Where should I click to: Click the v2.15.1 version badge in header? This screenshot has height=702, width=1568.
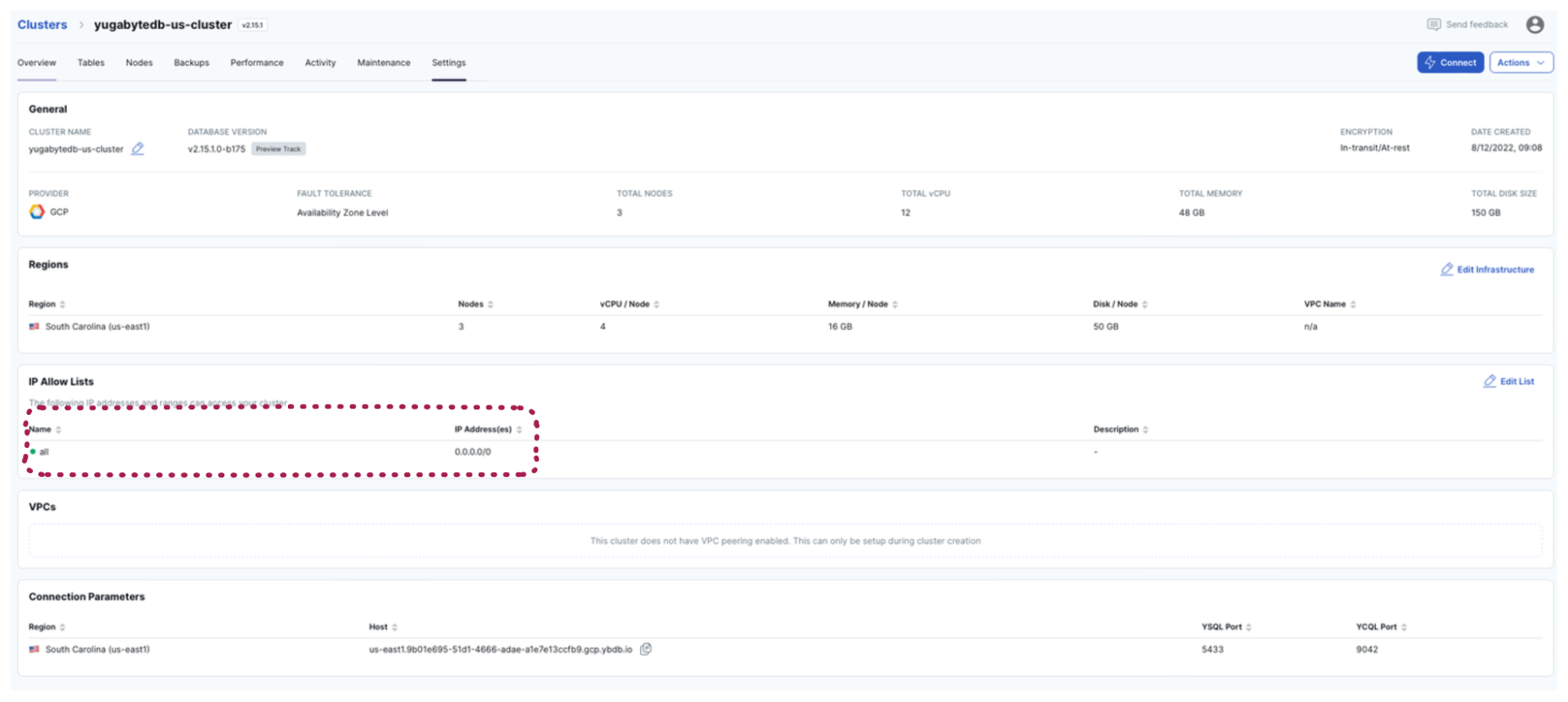[x=253, y=25]
